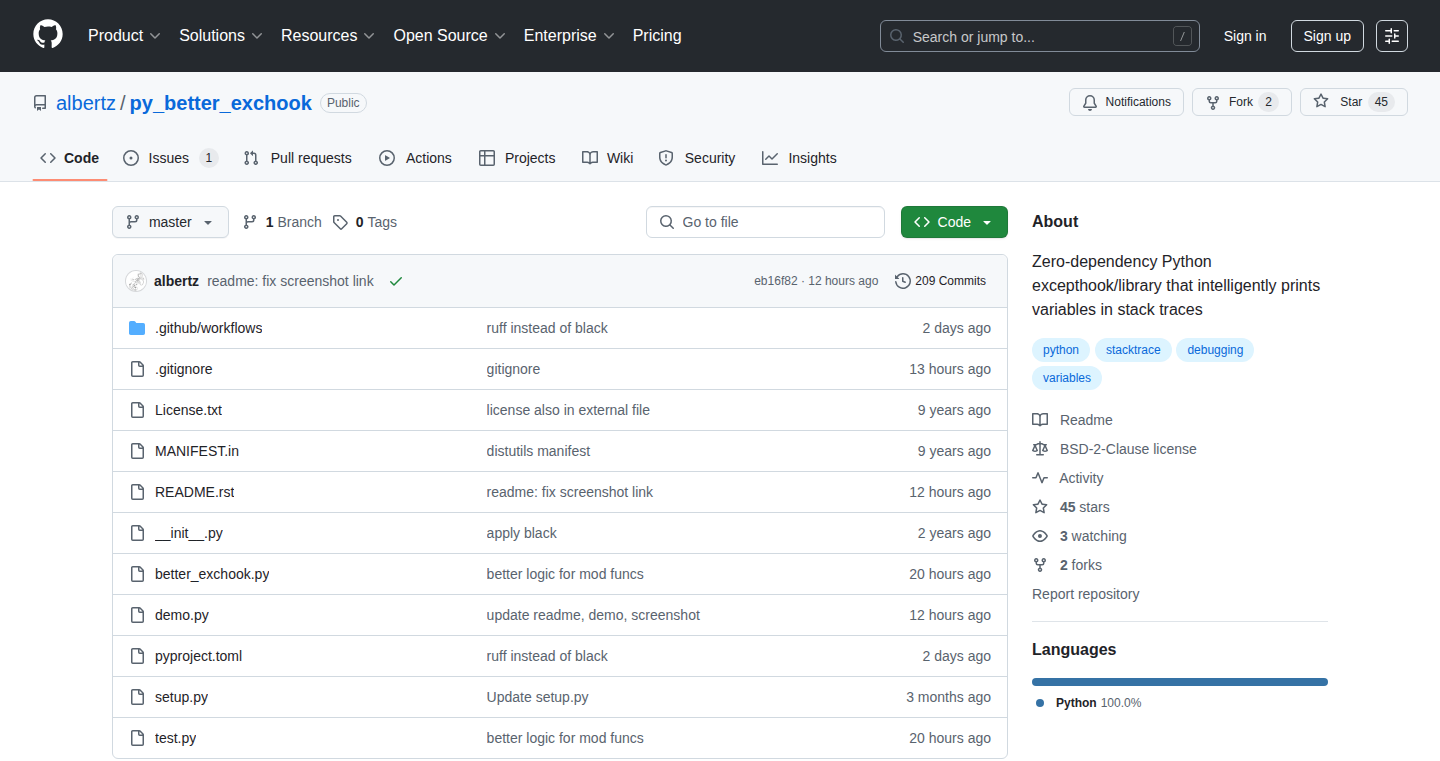Click the green commit status checkmark
This screenshot has width=1440, height=761.
[396, 282]
